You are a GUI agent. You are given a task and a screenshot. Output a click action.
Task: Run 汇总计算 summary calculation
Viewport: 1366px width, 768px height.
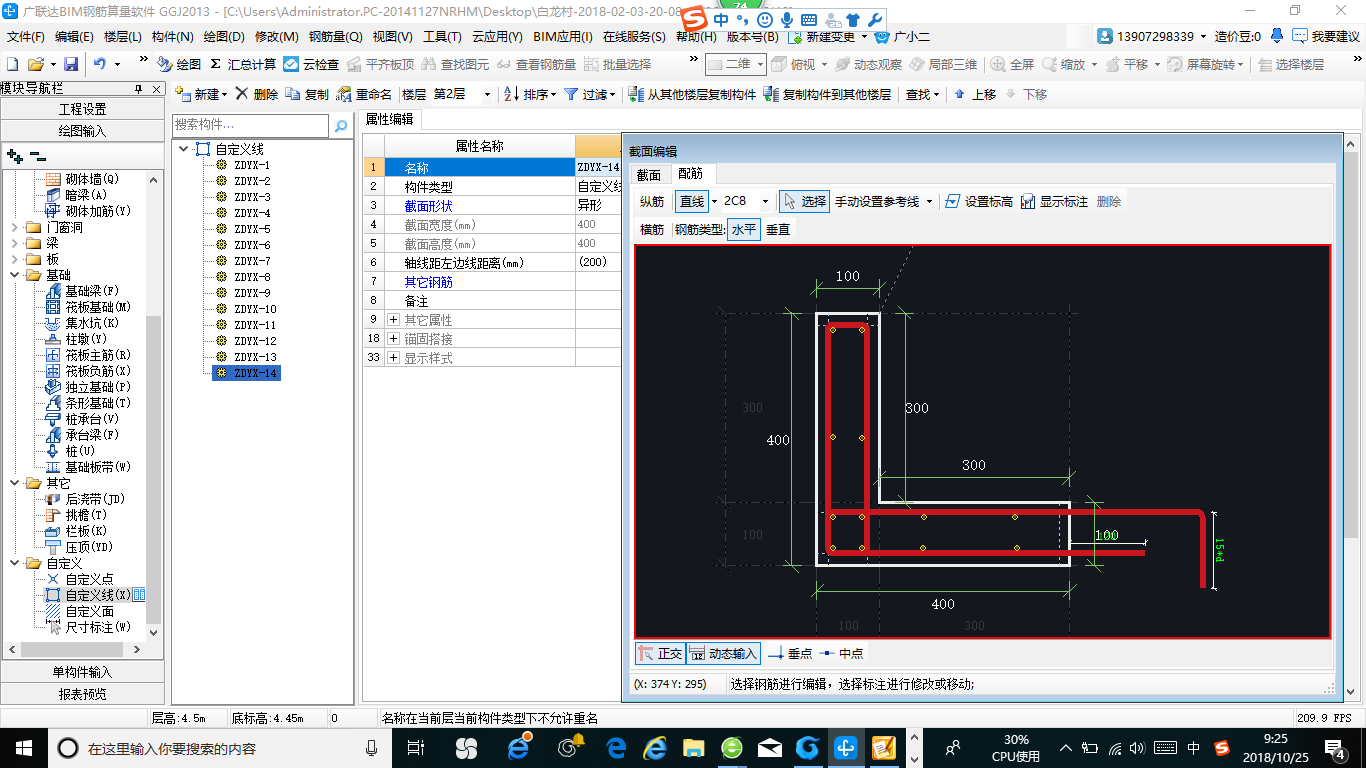243,64
